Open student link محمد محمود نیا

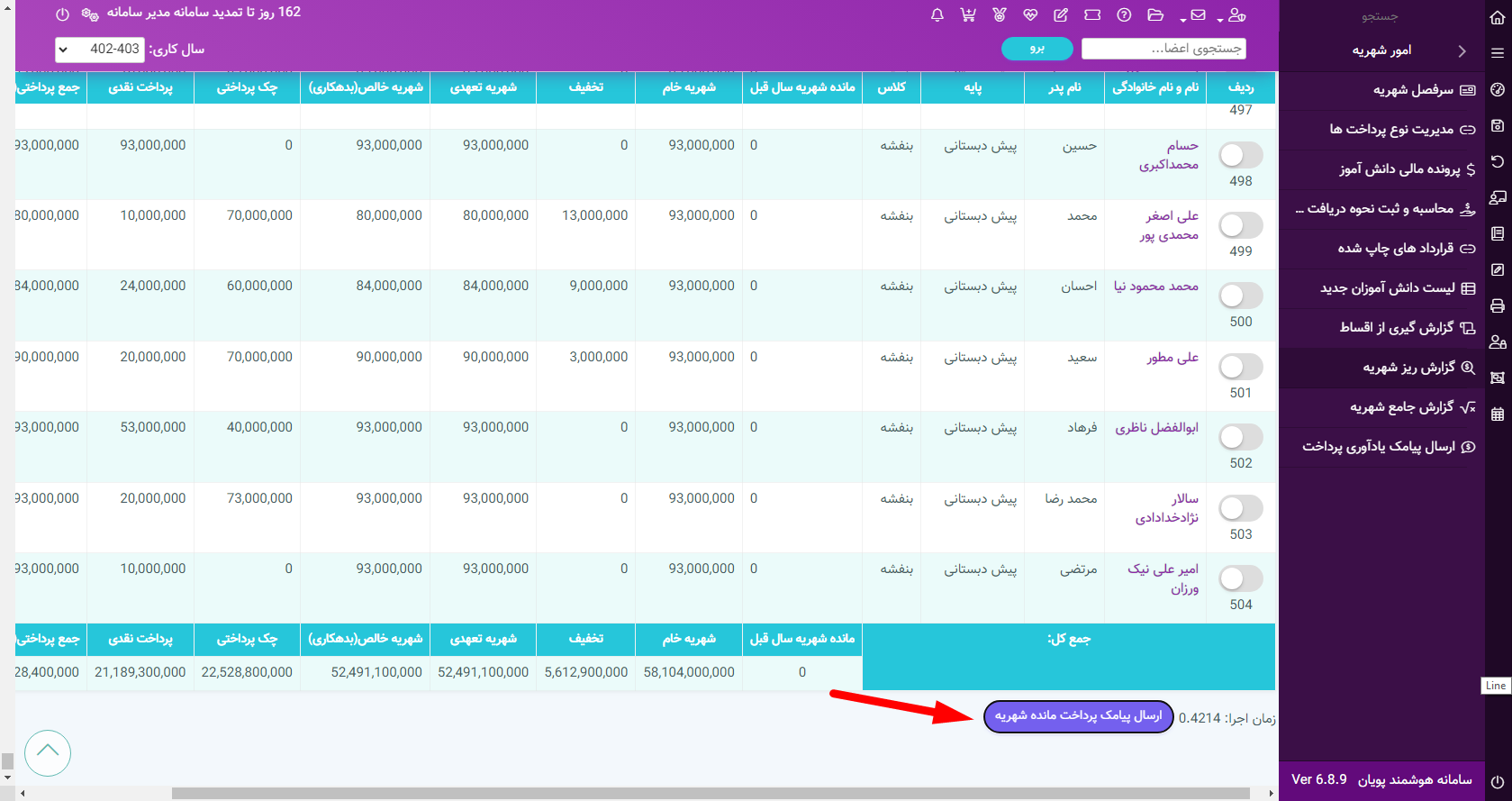point(1156,287)
